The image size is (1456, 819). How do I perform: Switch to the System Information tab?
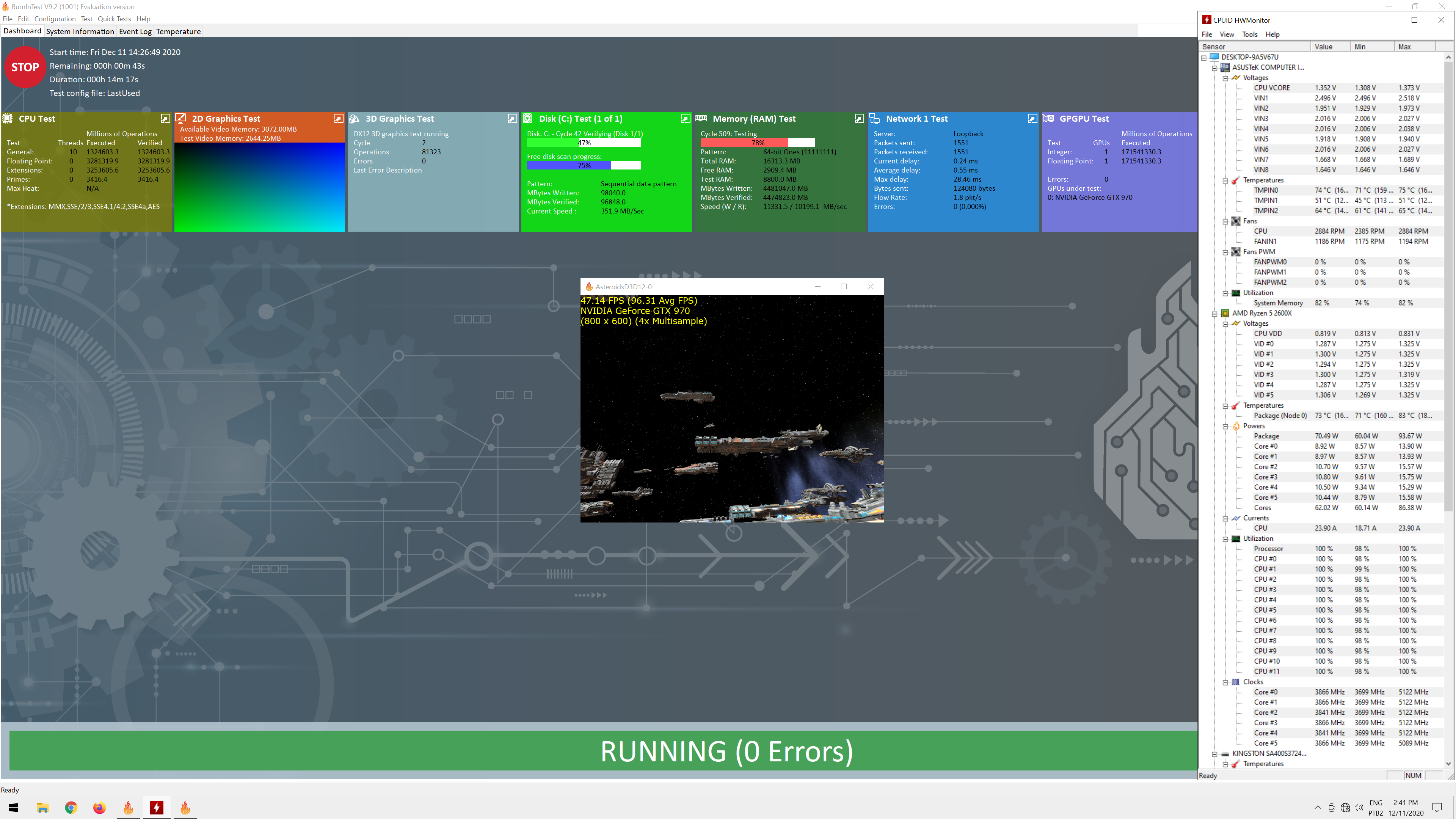point(80,31)
